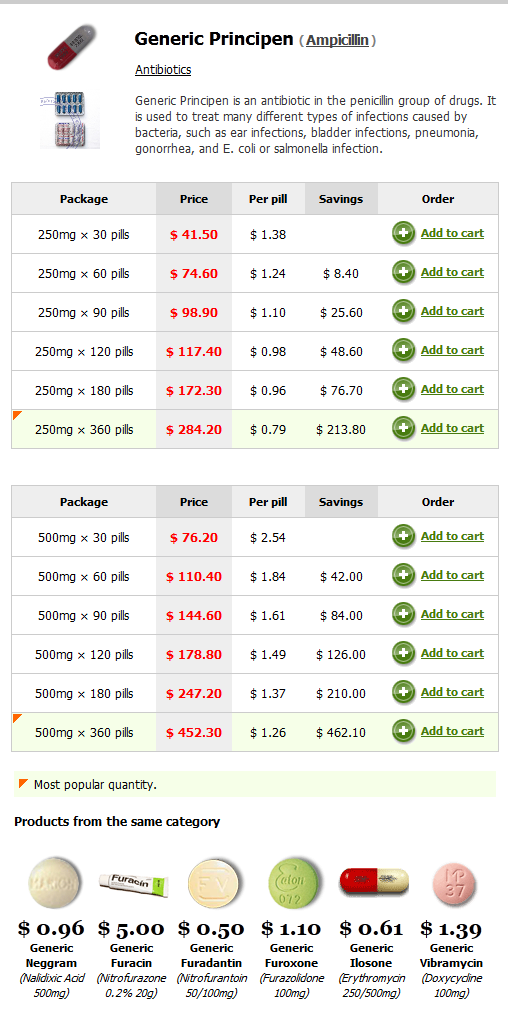Add 500mg × 30 pills to cart

point(452,536)
